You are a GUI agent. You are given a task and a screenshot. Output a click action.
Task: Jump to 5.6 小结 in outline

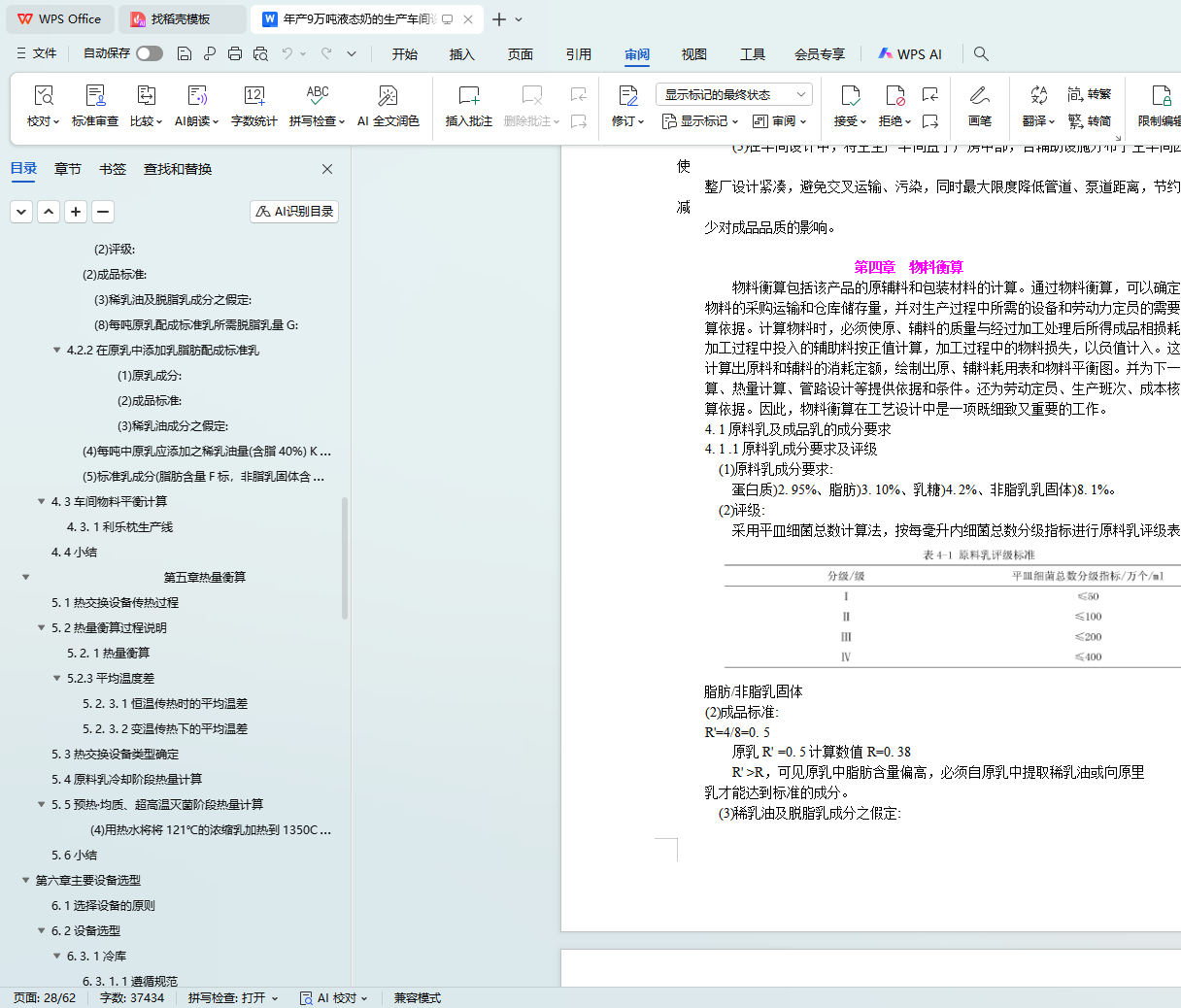coord(74,856)
